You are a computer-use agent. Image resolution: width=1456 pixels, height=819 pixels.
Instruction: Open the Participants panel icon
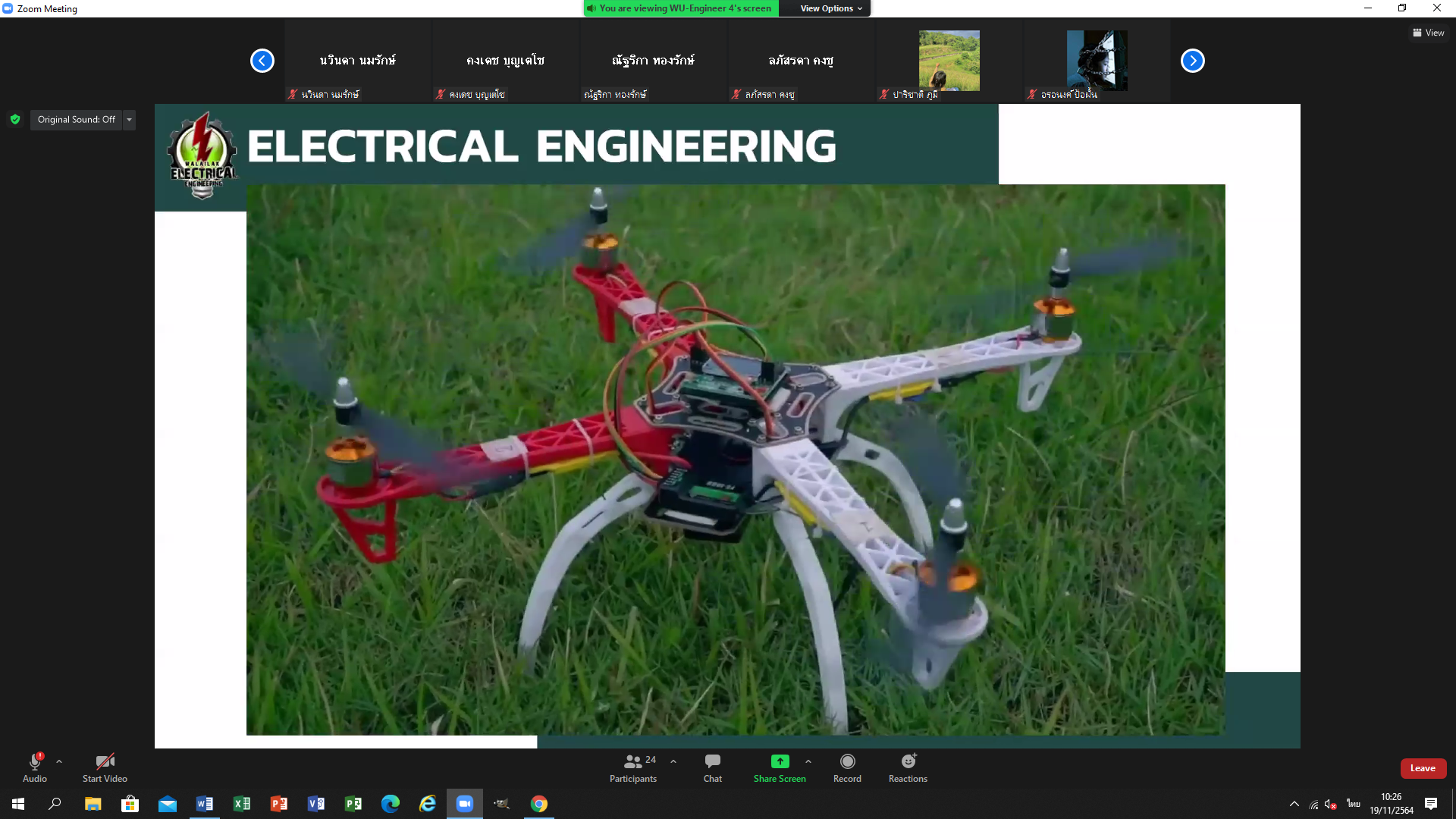(632, 762)
